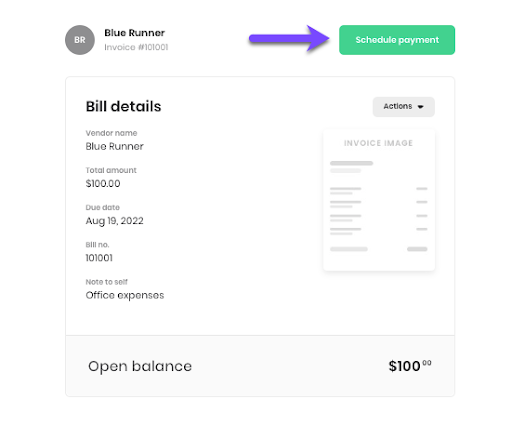This screenshot has height=439, width=512.
Task: Click the Note to self label
Action: 107,282
